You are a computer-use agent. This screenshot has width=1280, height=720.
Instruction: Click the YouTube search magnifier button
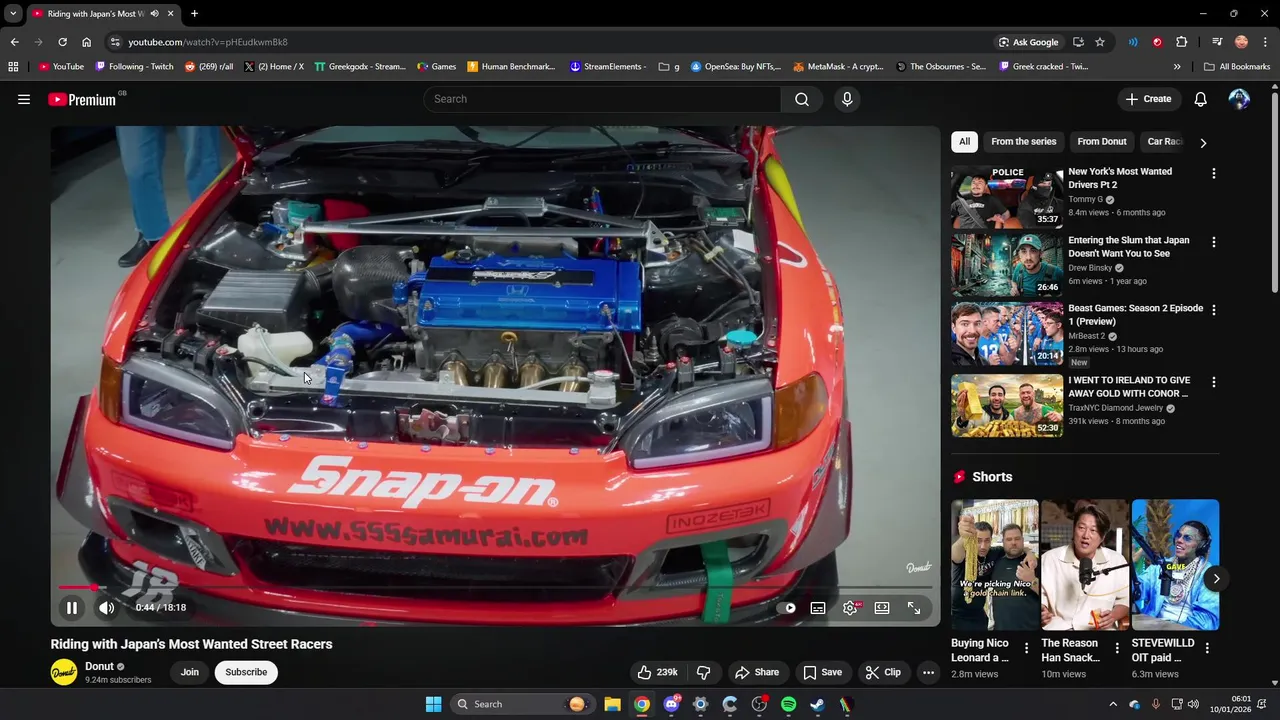[x=802, y=99]
